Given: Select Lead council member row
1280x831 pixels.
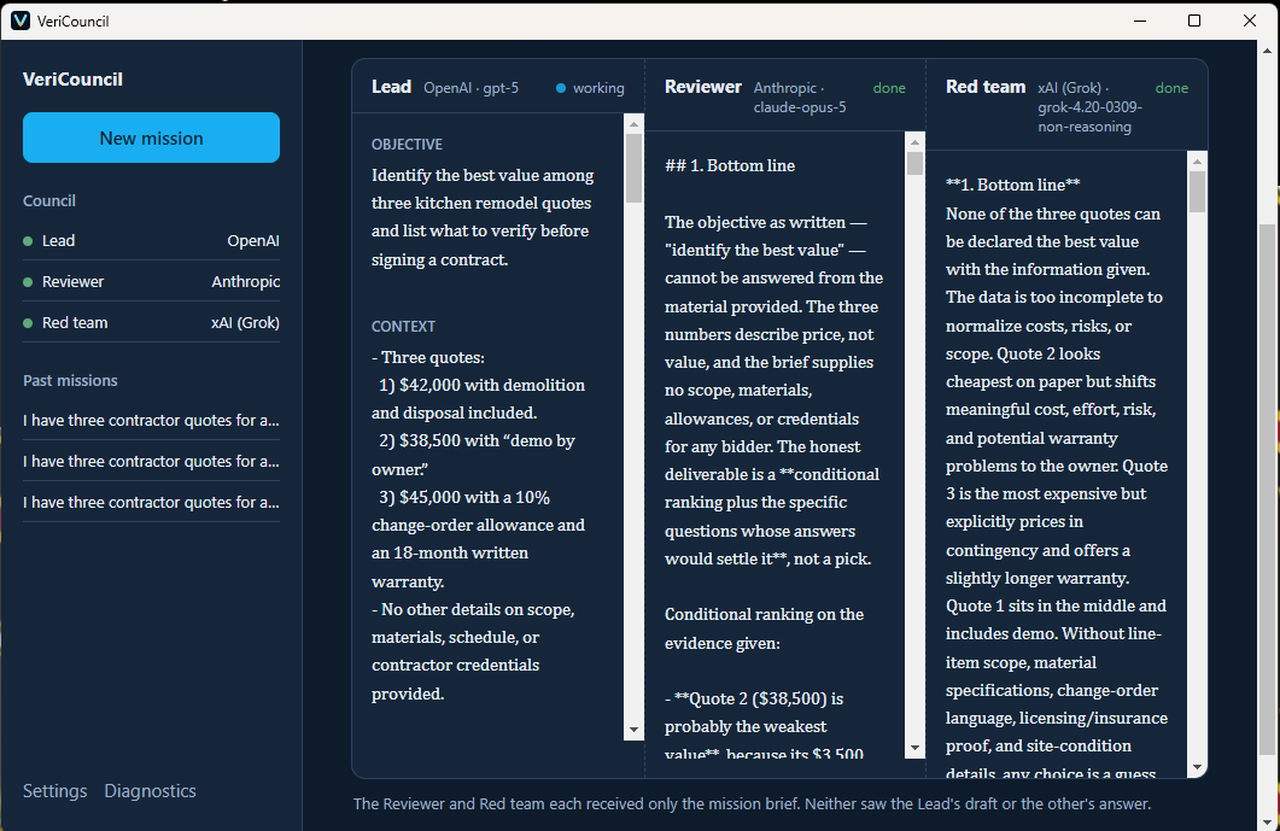Looking at the screenshot, I should pos(151,241).
